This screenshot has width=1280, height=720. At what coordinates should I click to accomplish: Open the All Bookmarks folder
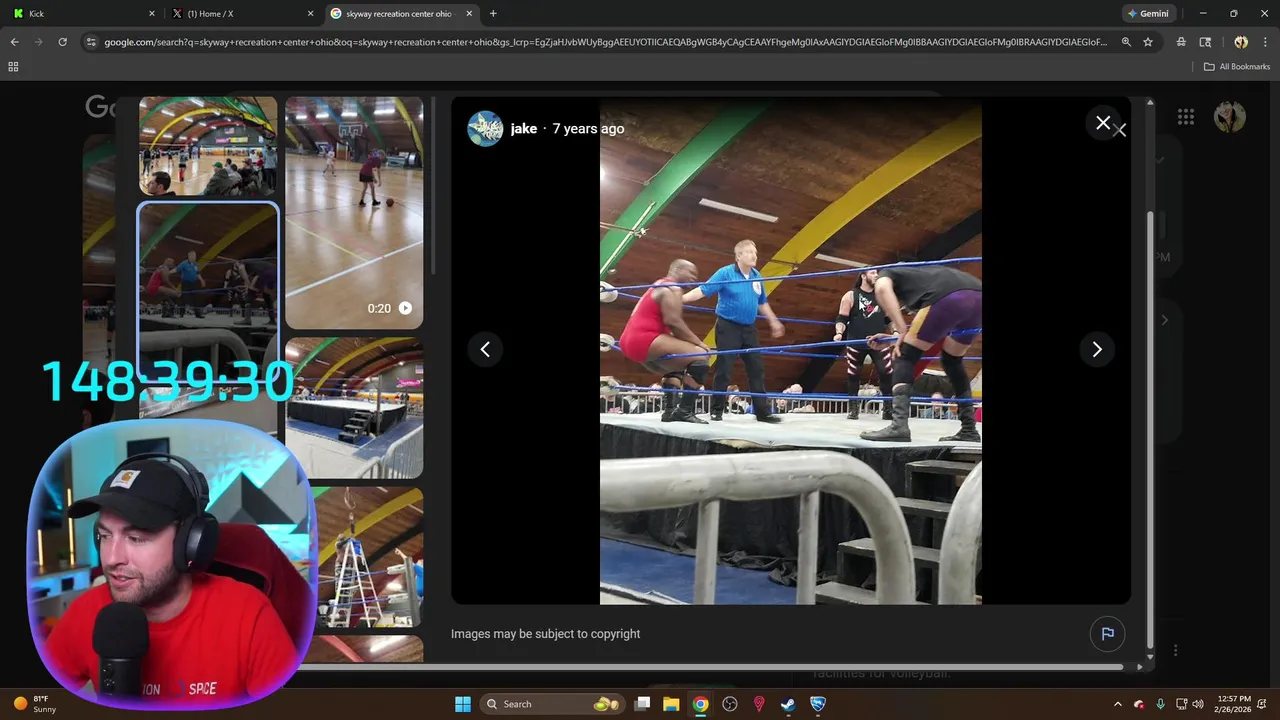[x=1237, y=67]
